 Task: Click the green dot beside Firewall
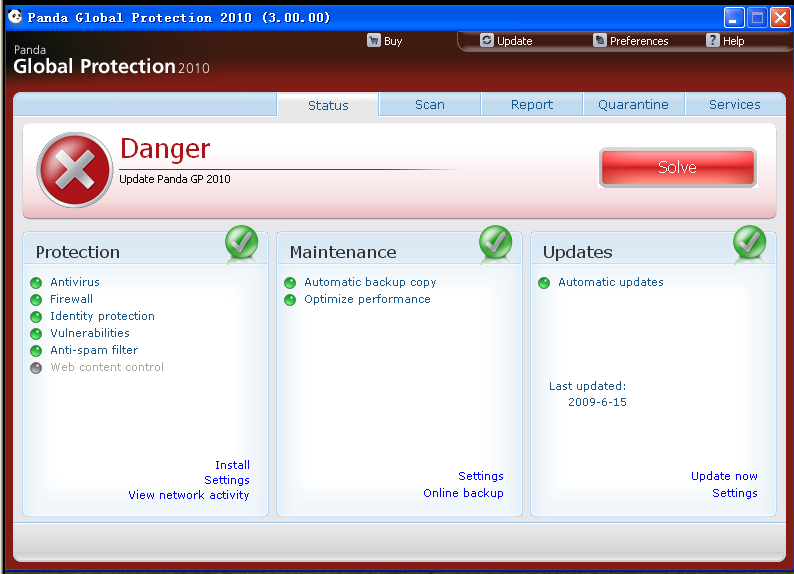click(36, 300)
